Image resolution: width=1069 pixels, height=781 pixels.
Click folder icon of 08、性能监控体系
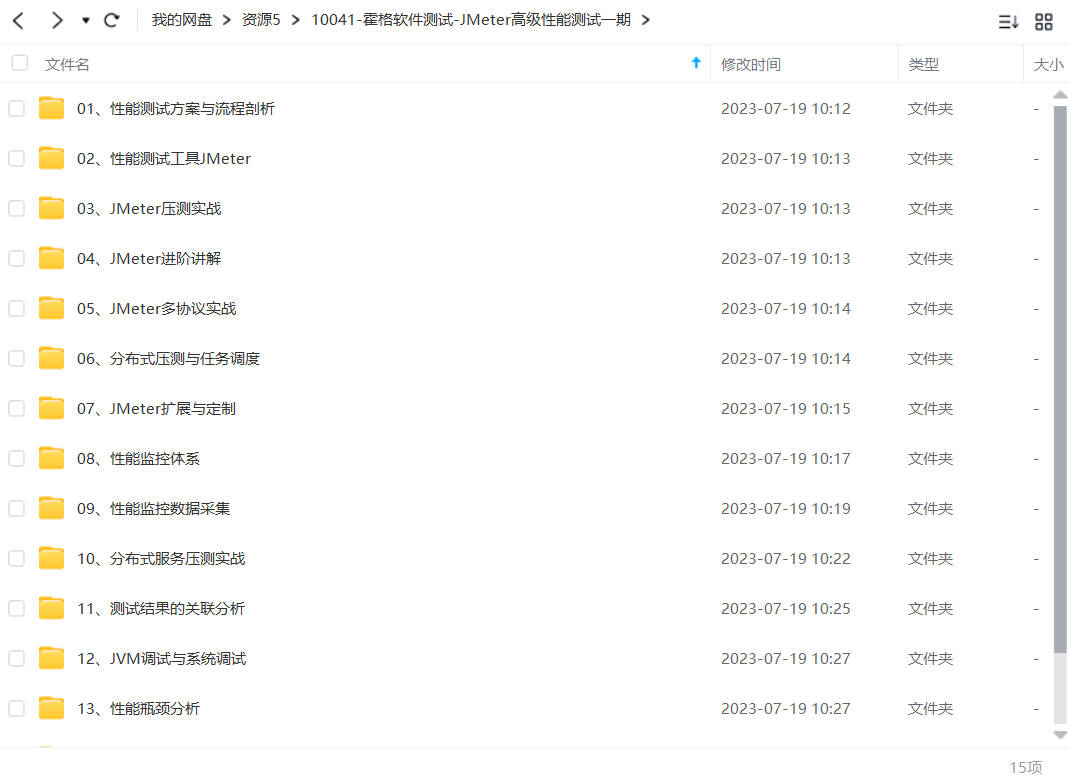tap(51, 457)
